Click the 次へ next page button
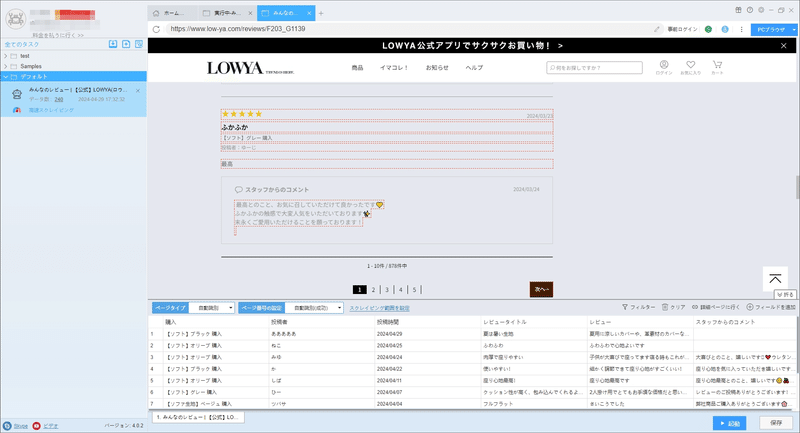The image size is (800, 433). point(541,290)
